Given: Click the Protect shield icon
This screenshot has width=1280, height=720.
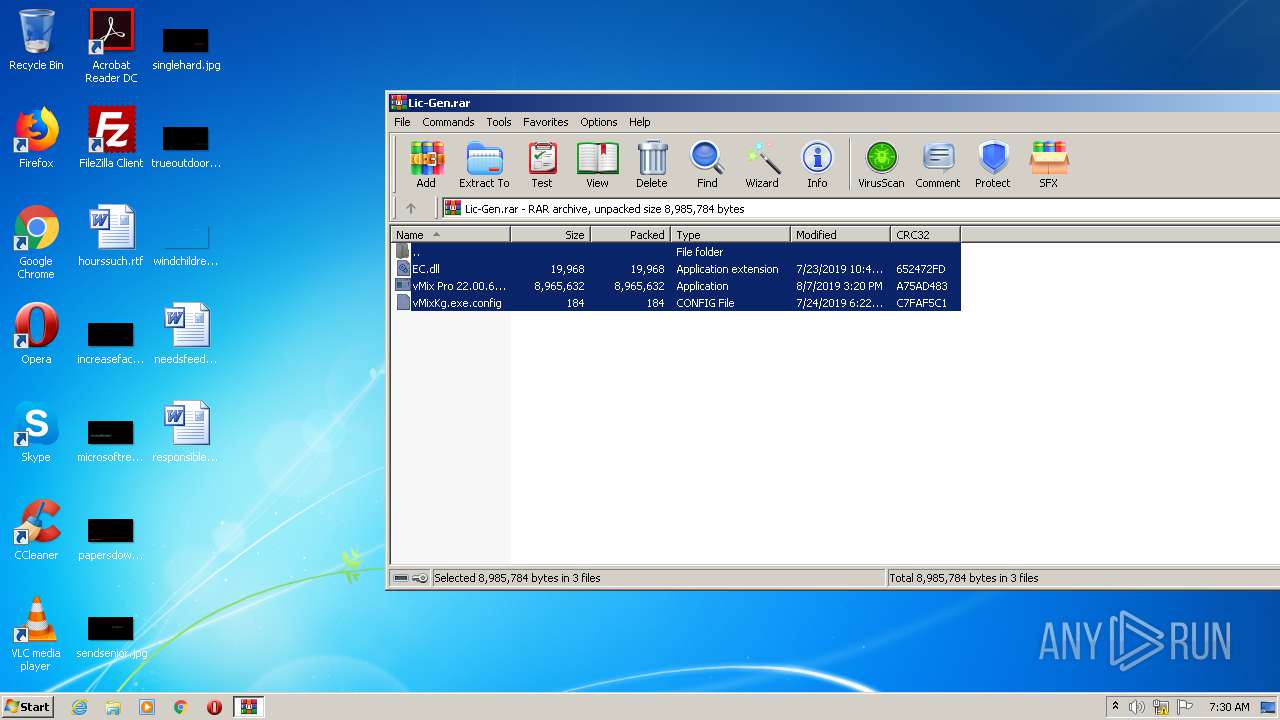Looking at the screenshot, I should (993, 165).
